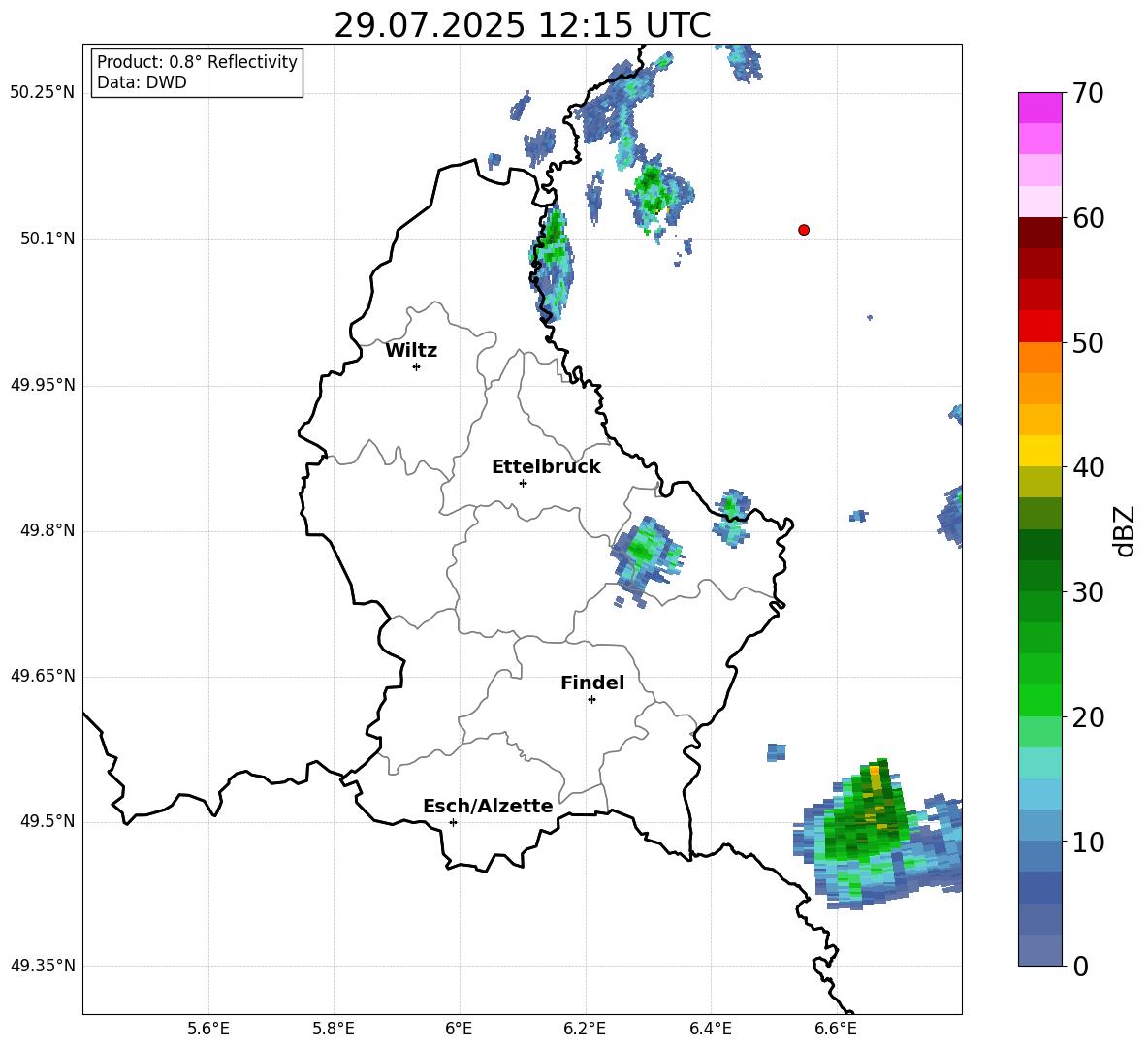
Task: Click the Data: DWD text
Action: pos(142,82)
